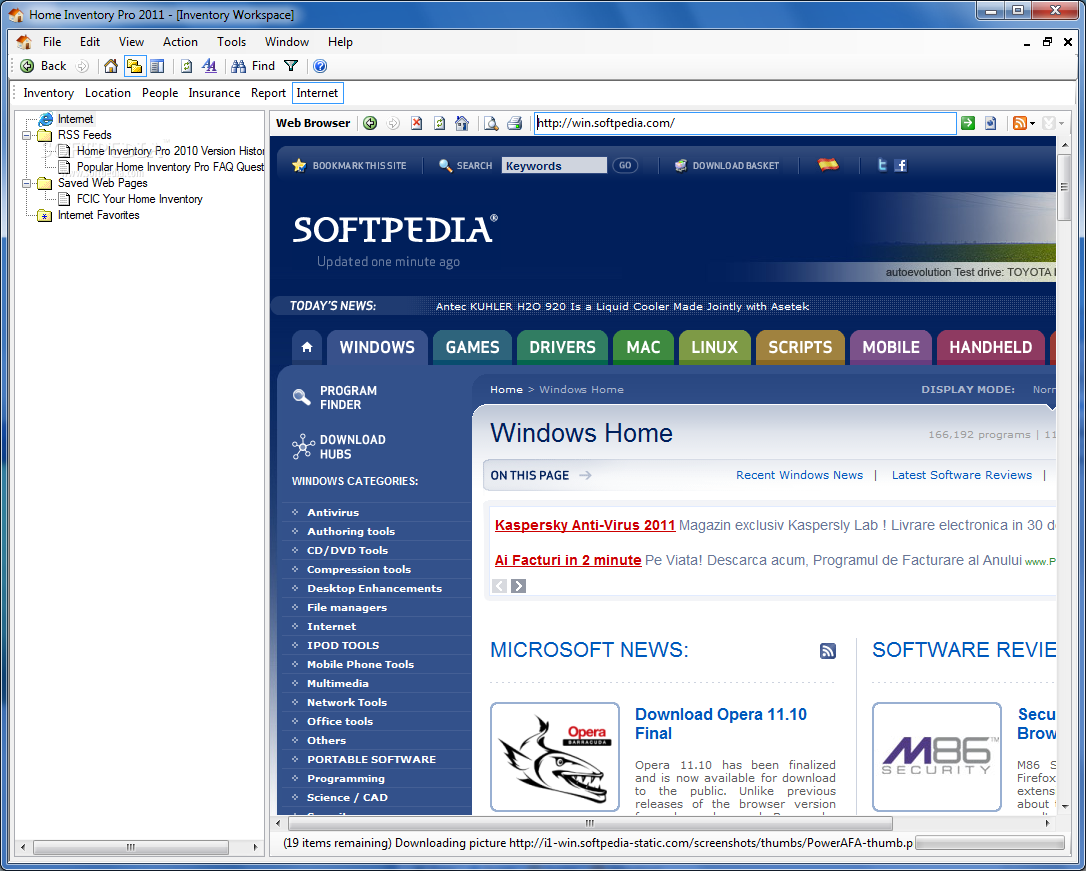This screenshot has width=1086, height=871.
Task: Click the Spanish flag icon
Action: coord(828,165)
